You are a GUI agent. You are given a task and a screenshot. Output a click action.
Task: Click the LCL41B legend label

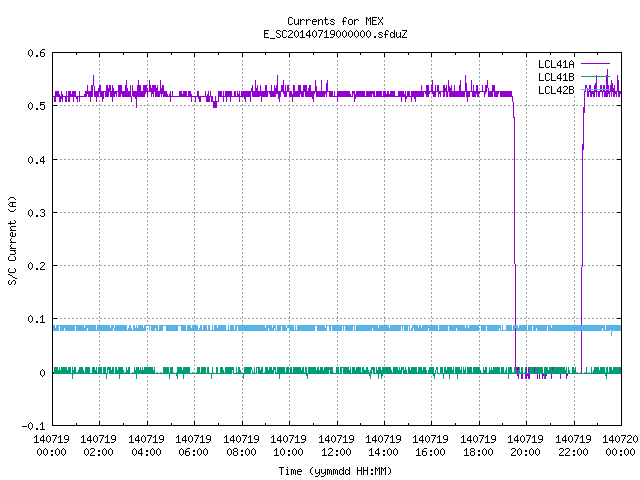pos(556,77)
